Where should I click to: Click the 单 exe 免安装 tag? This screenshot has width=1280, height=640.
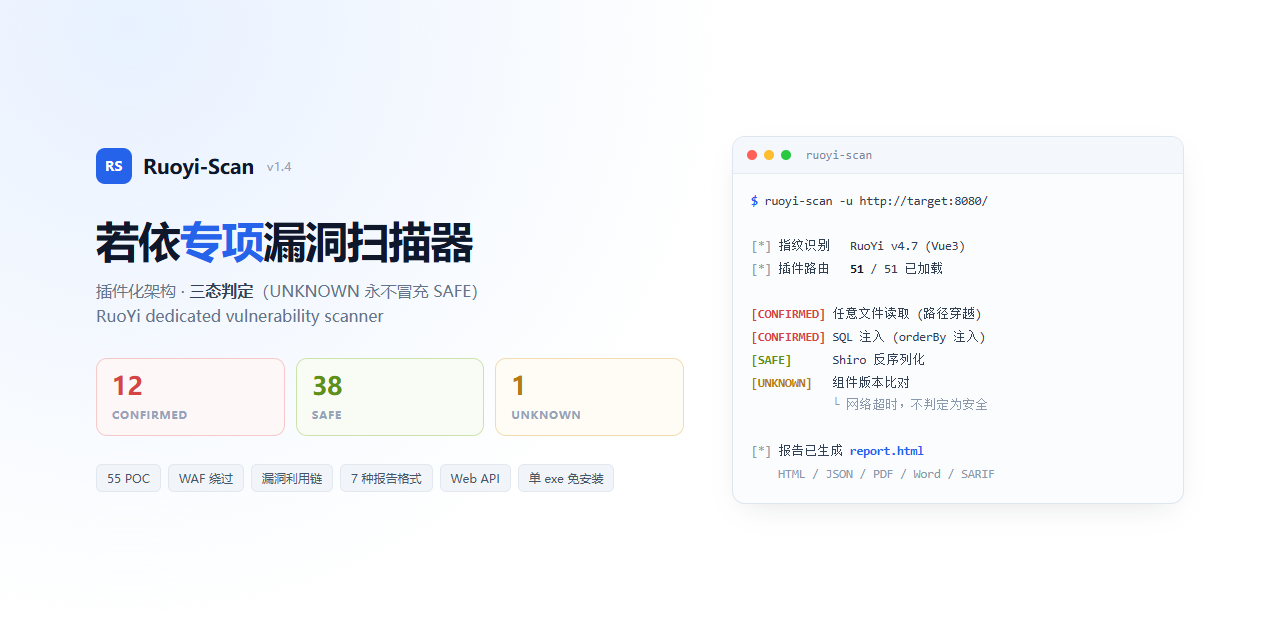566,478
